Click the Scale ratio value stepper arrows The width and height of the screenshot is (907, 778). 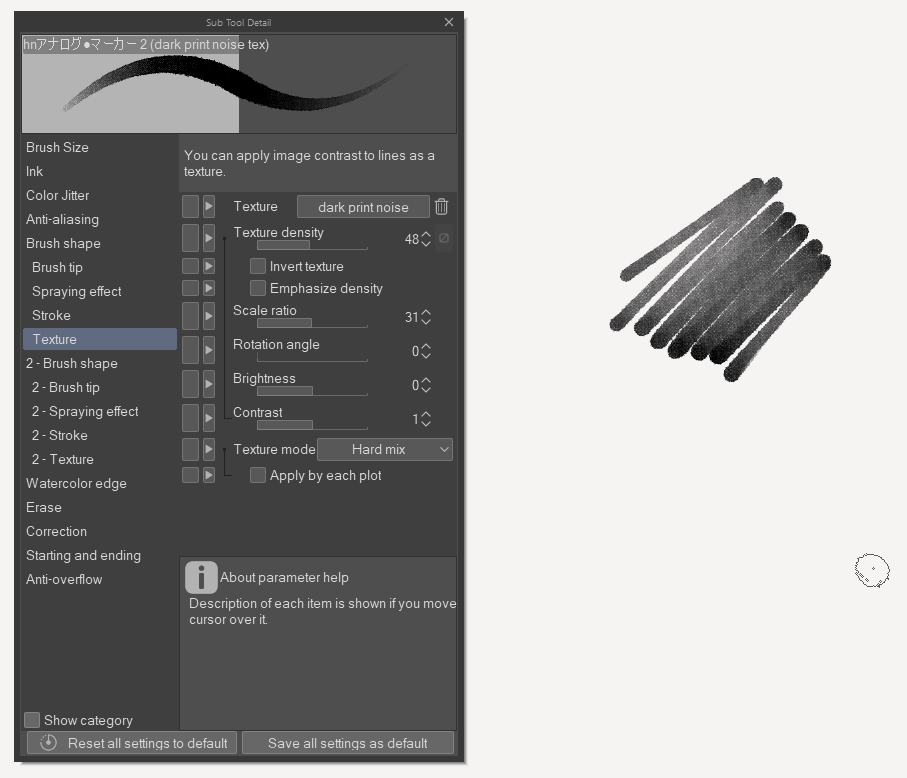click(426, 317)
